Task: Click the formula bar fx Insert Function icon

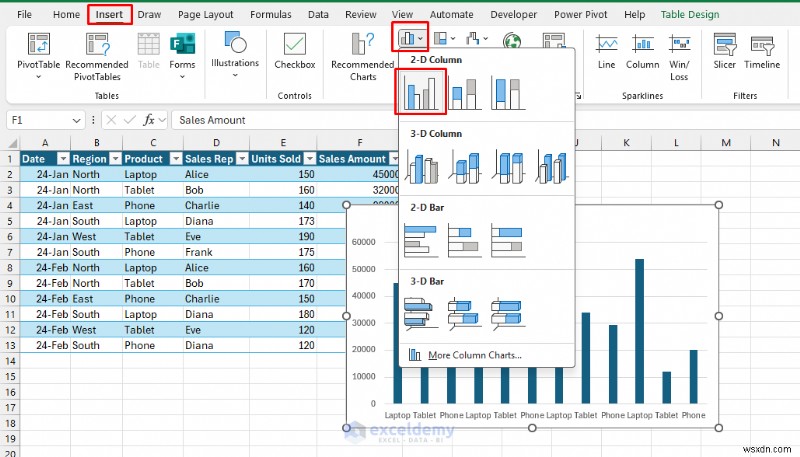Action: click(x=149, y=120)
